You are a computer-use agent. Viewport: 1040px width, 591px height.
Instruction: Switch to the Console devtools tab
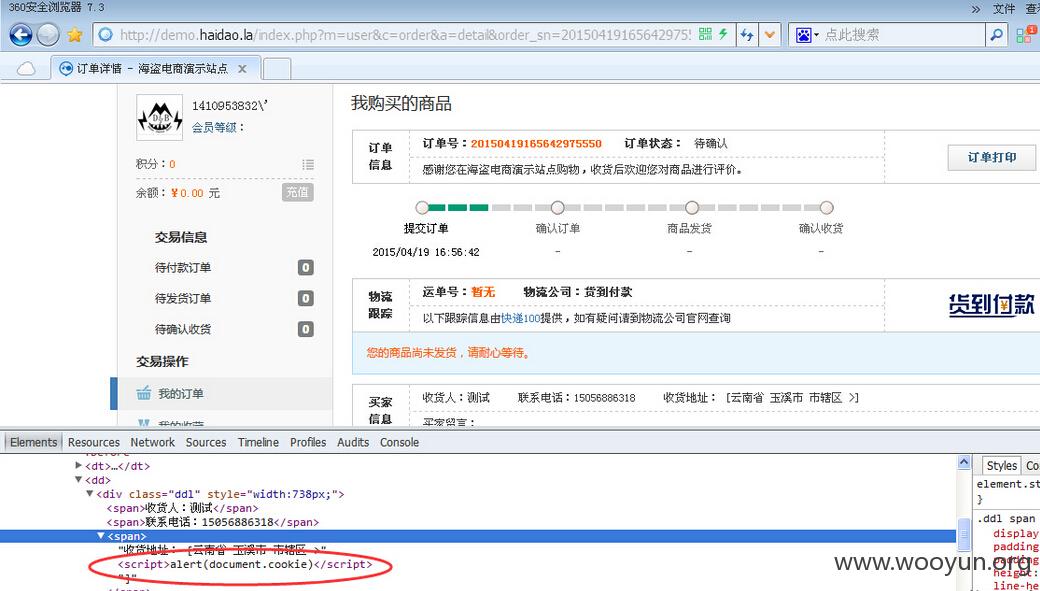pyautogui.click(x=399, y=442)
